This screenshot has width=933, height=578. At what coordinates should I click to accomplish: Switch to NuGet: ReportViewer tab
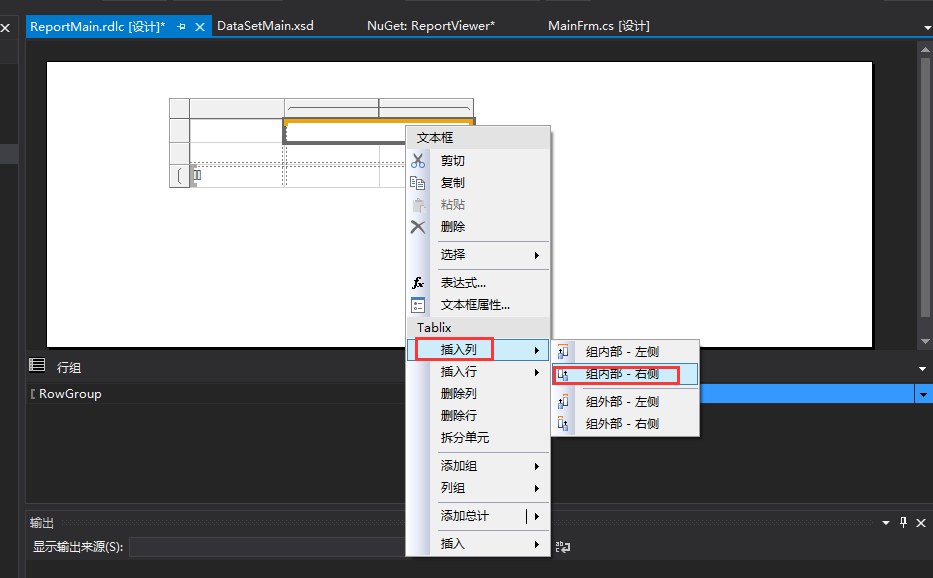(431, 26)
